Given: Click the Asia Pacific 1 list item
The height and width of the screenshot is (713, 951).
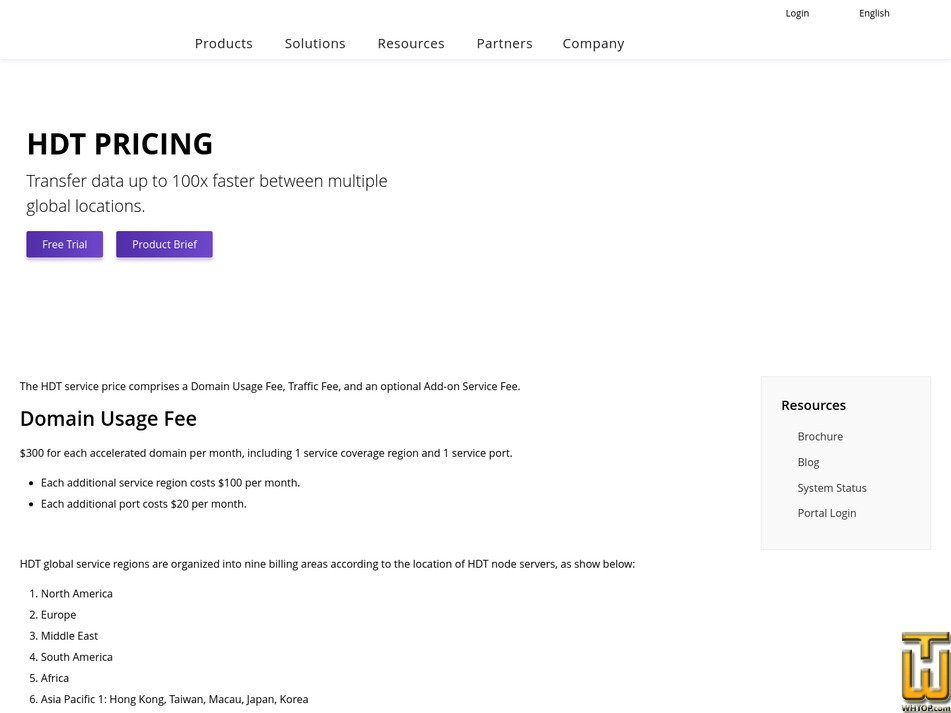Looking at the screenshot, I should click(174, 699).
